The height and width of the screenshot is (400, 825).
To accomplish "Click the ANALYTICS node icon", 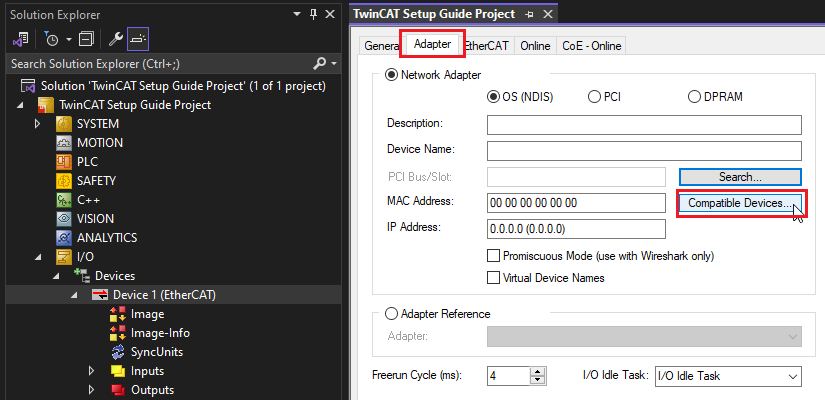I will (x=64, y=238).
